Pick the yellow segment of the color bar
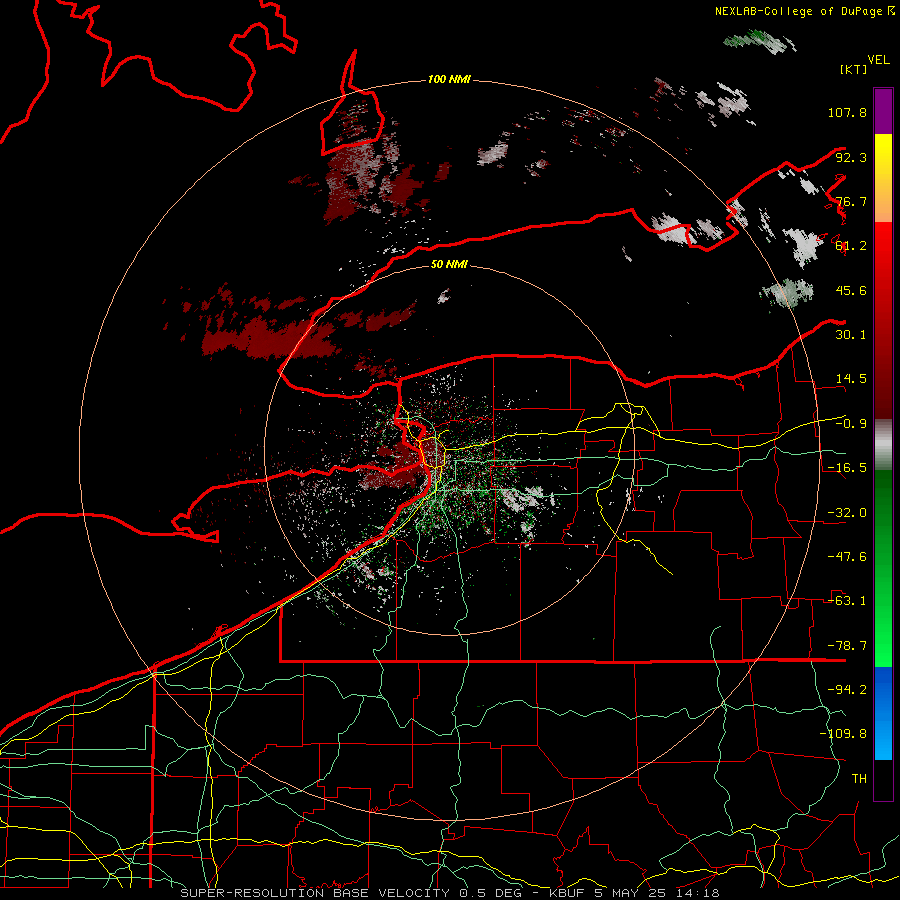Viewport: 900px width, 900px height. [x=883, y=178]
